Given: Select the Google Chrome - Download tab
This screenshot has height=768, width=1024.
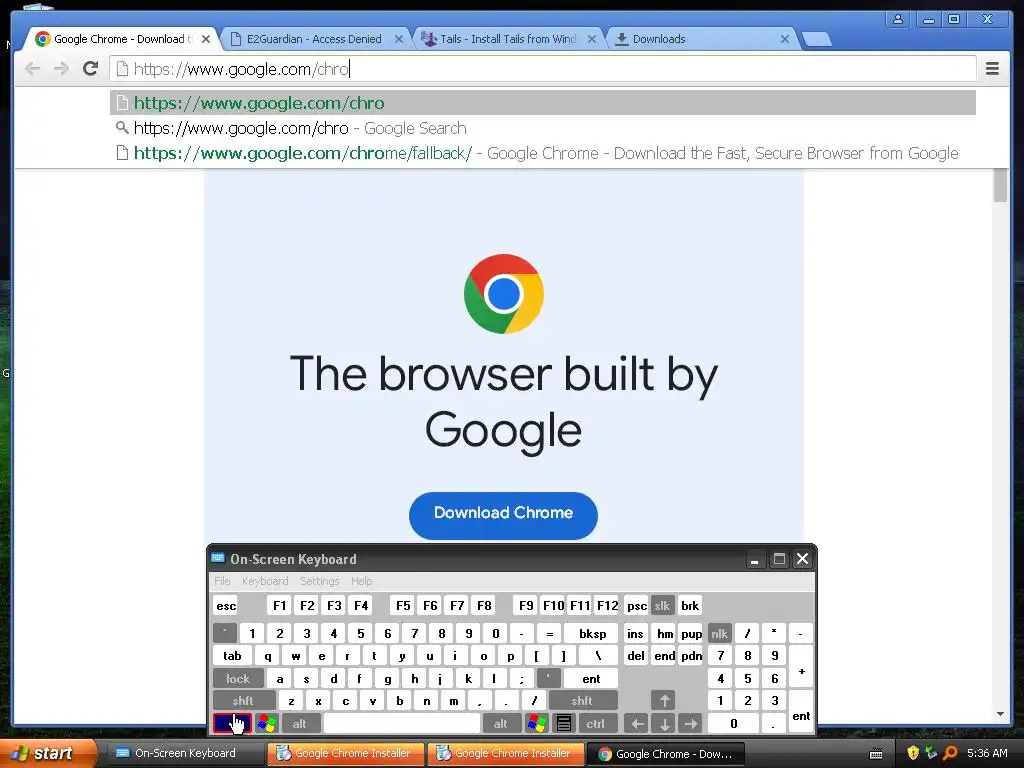Looking at the screenshot, I should click(121, 39).
